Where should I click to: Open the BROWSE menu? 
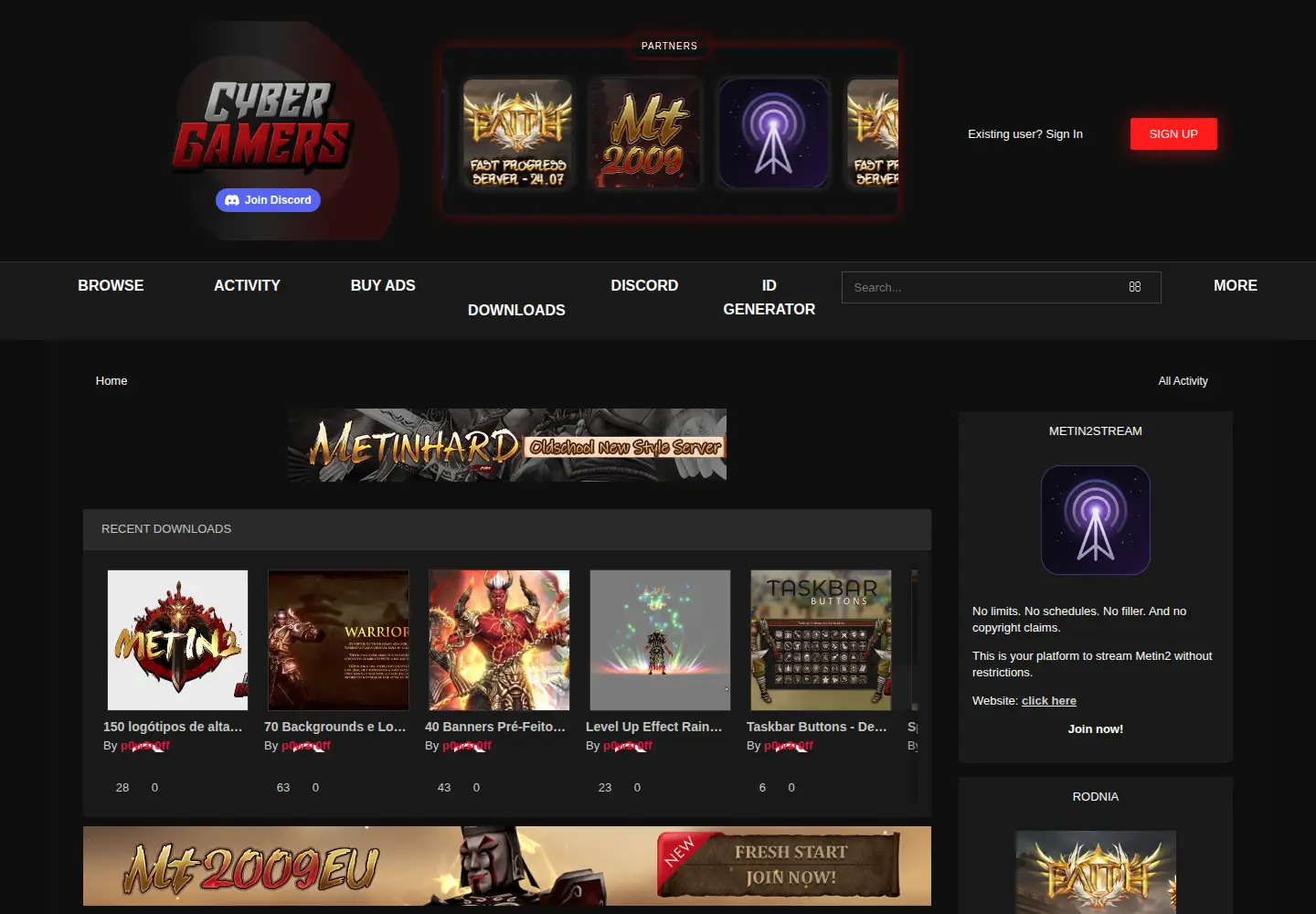point(111,285)
